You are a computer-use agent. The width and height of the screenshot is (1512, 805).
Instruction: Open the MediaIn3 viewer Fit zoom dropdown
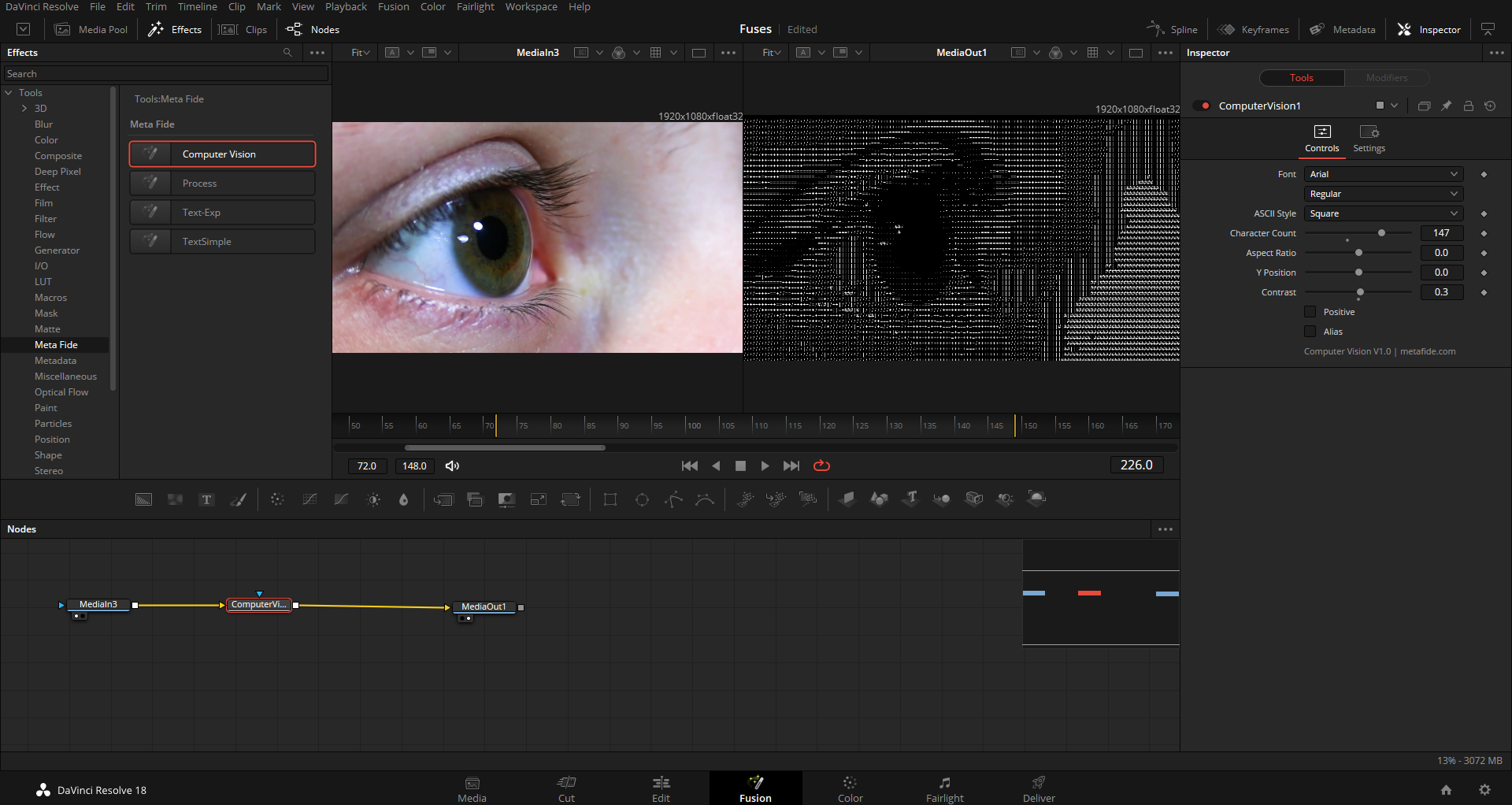pyautogui.click(x=361, y=53)
